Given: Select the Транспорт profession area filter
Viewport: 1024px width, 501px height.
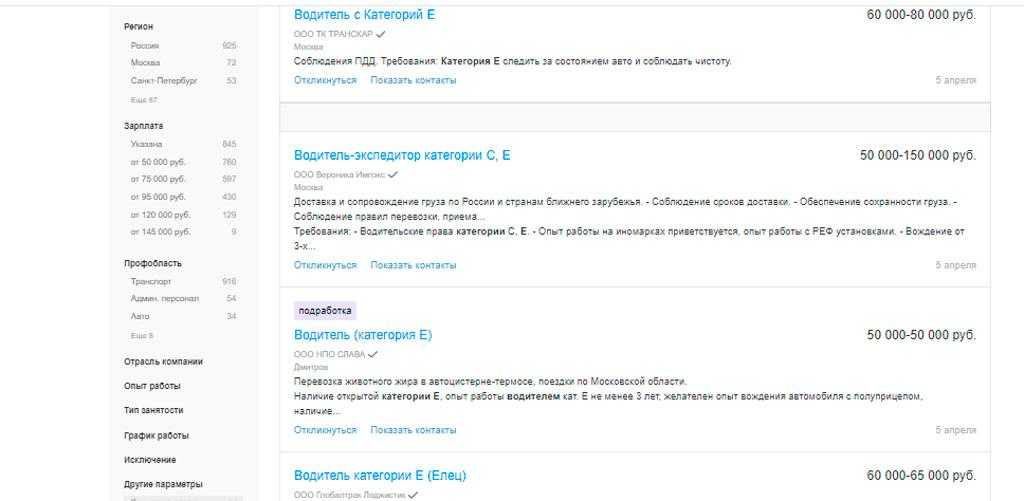Looking at the screenshot, I should click(150, 282).
